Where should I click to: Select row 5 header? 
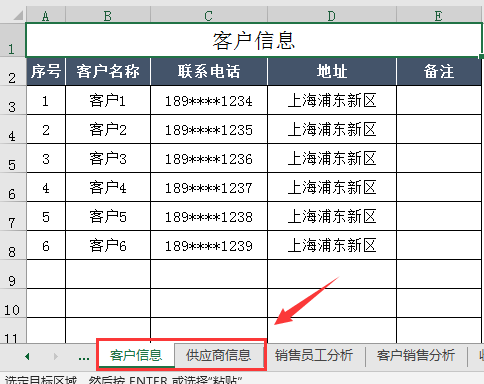[x=12, y=159]
